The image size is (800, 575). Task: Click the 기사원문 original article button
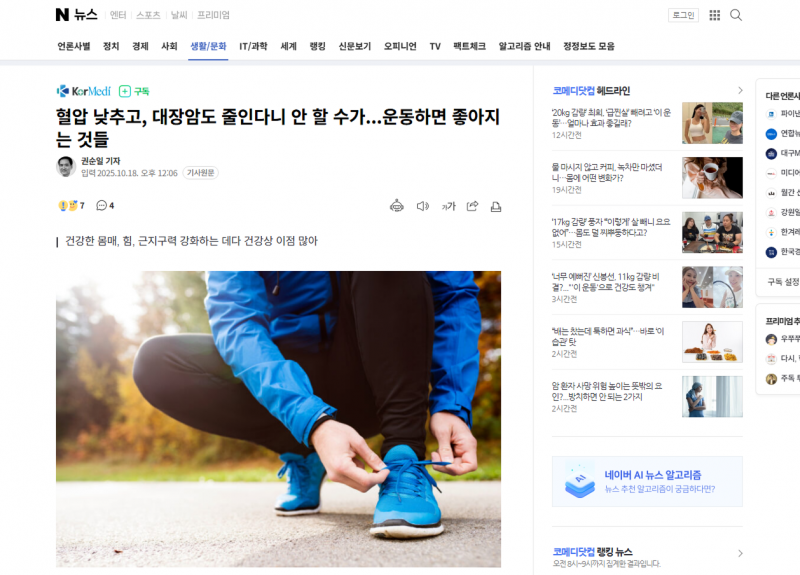201,173
